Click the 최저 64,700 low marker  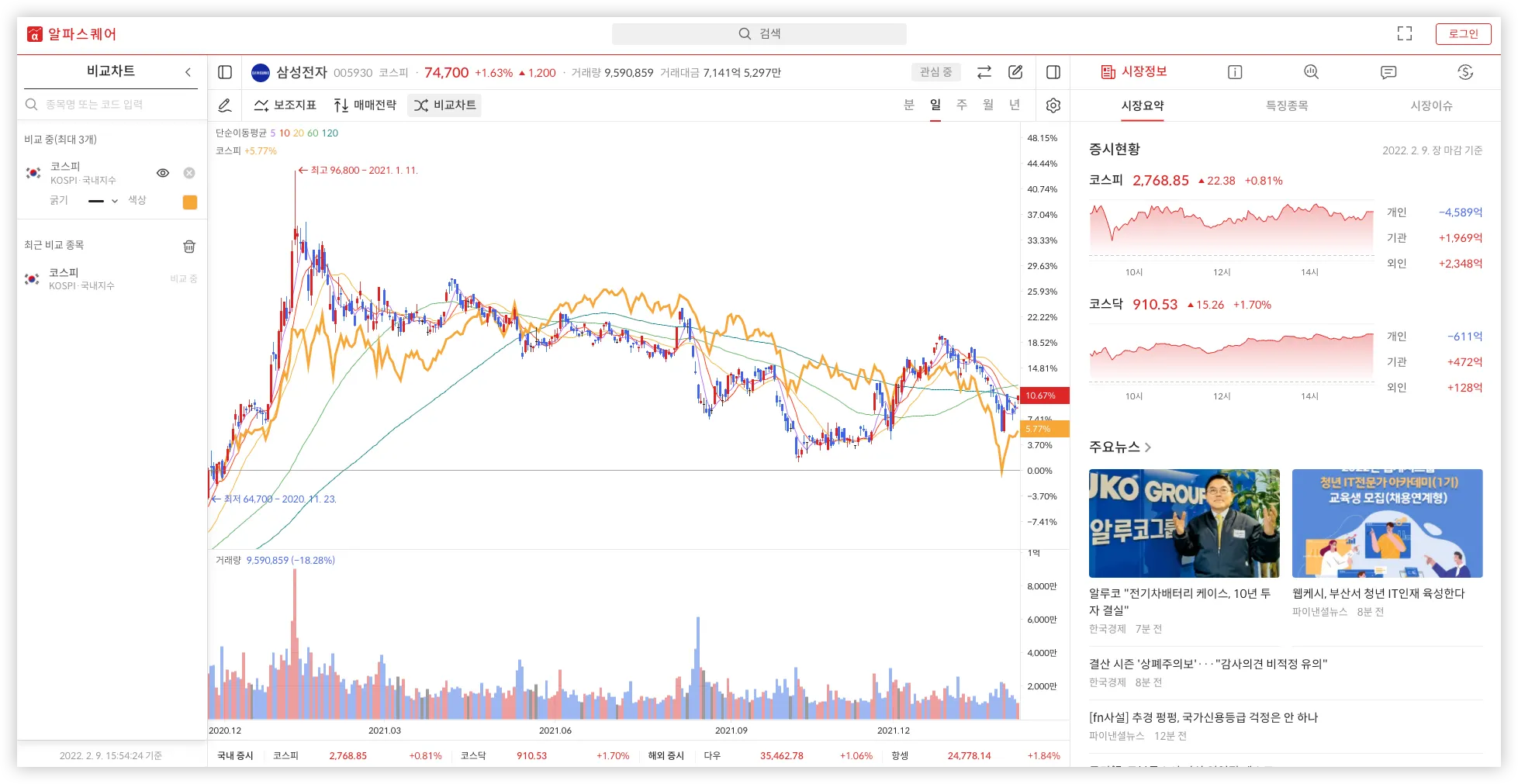274,499
